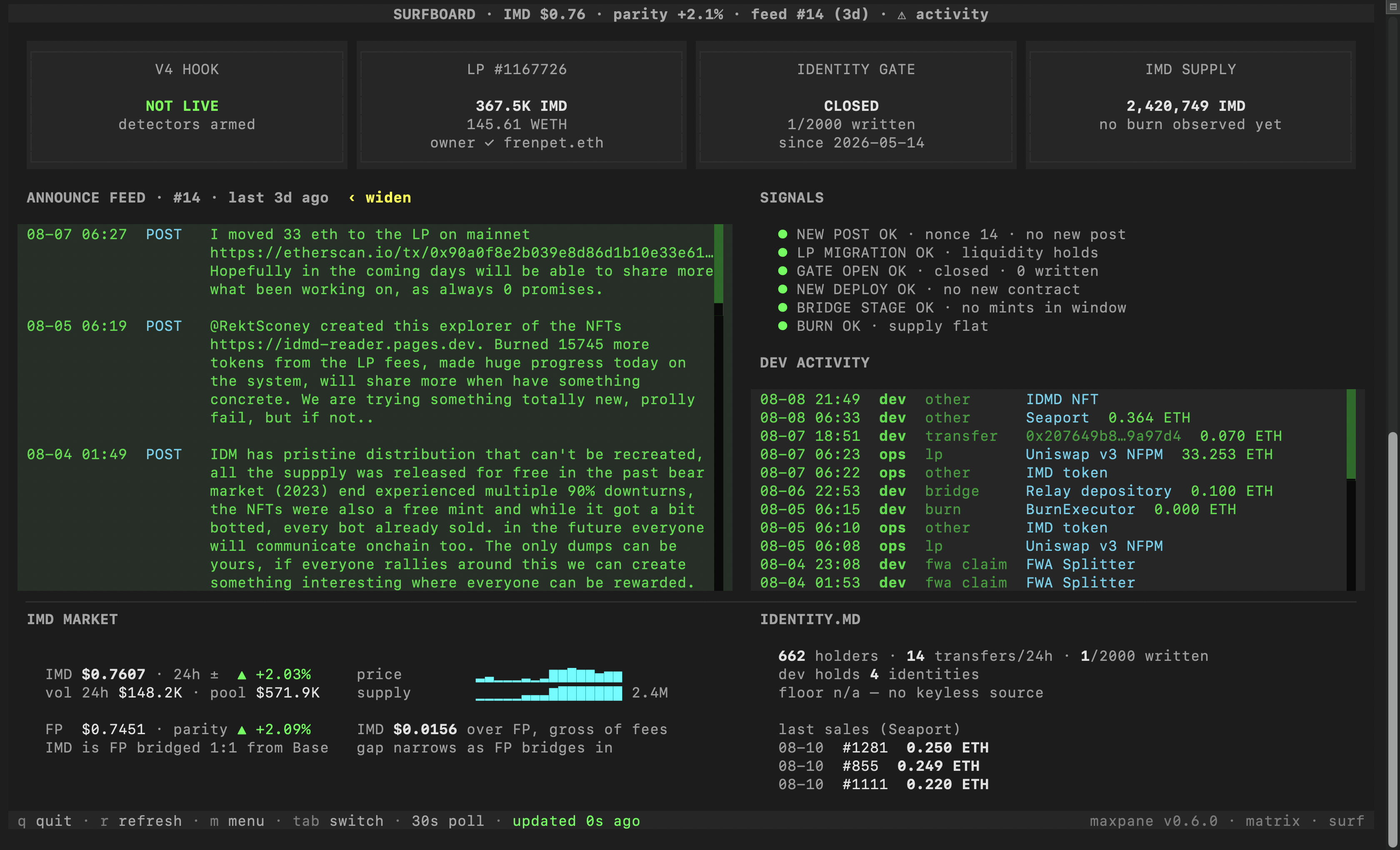
Task: Select the LP #1167726 card
Action: pyautogui.click(x=522, y=105)
